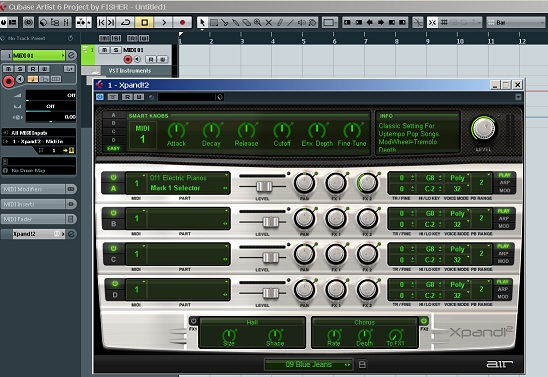
Task: Click the master LEVEL knob in the Xpand!2 window
Action: 483,128
